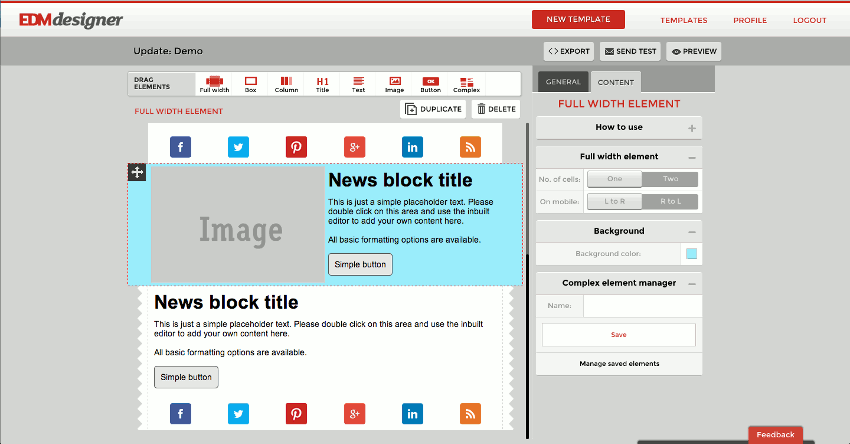Expand the How to use section
Viewport: 850px width, 444px height.
click(x=692, y=128)
